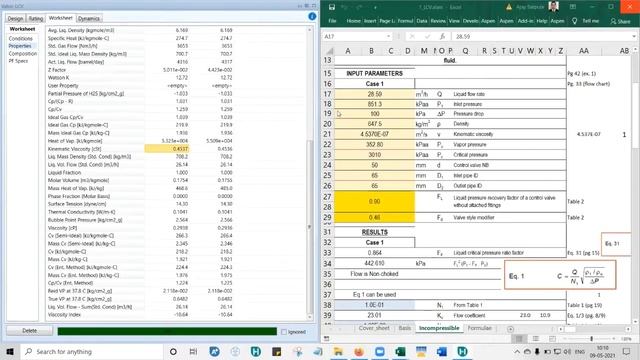Select the highlighted Kinematic Viscosity value 0.4537
Image resolution: width=640 pixels, height=360 pixels.
tap(167, 149)
